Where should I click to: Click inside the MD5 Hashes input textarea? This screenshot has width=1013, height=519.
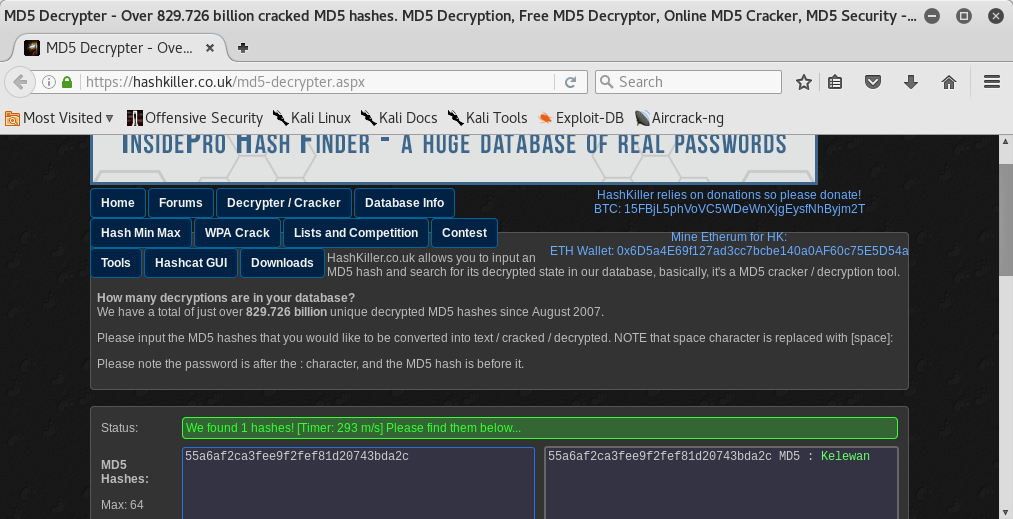pyautogui.click(x=359, y=483)
